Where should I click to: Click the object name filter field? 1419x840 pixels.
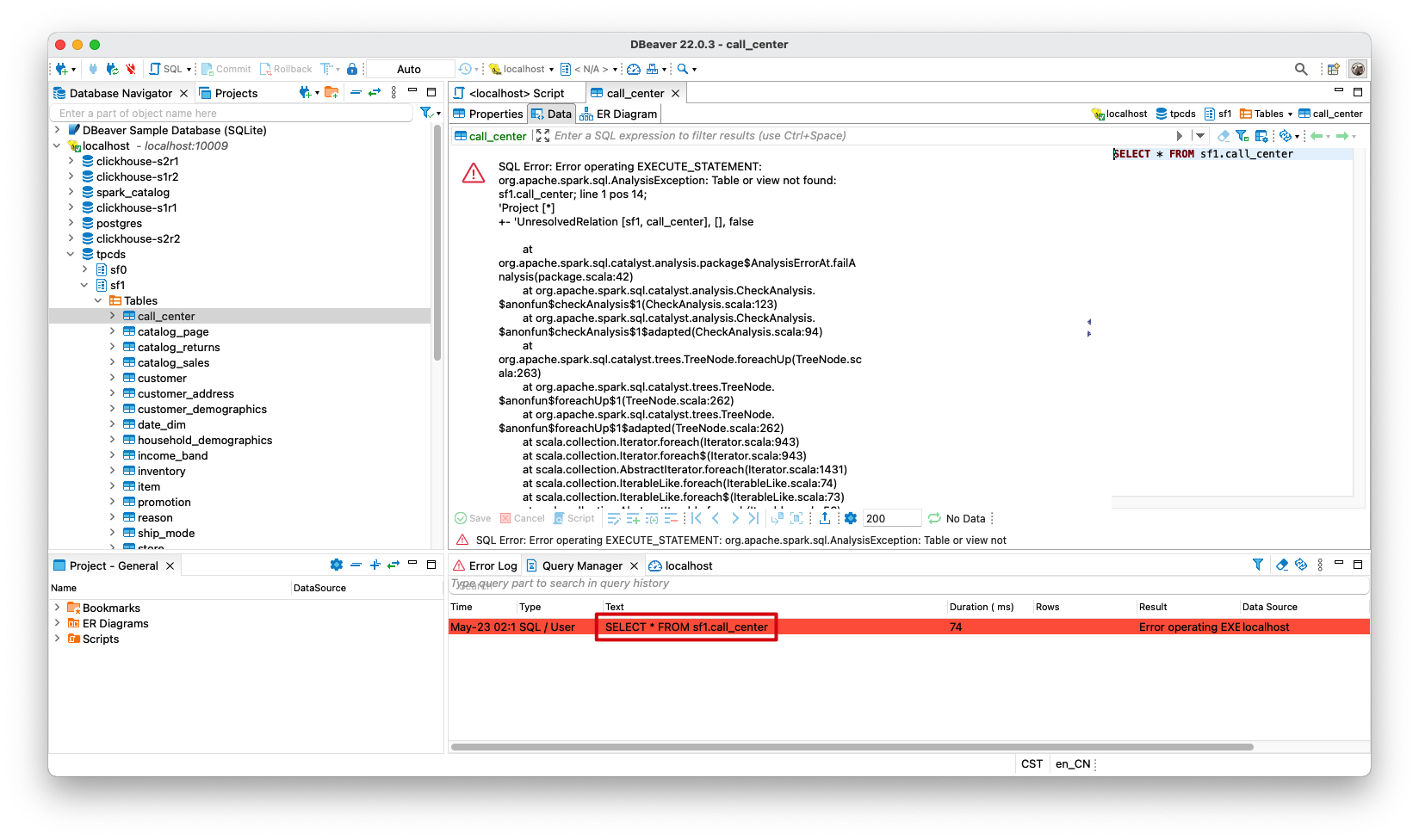point(232,114)
